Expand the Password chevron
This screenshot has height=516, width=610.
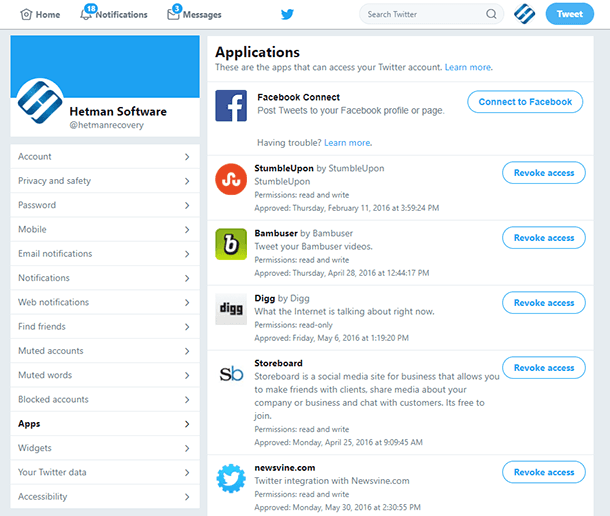tap(187, 205)
